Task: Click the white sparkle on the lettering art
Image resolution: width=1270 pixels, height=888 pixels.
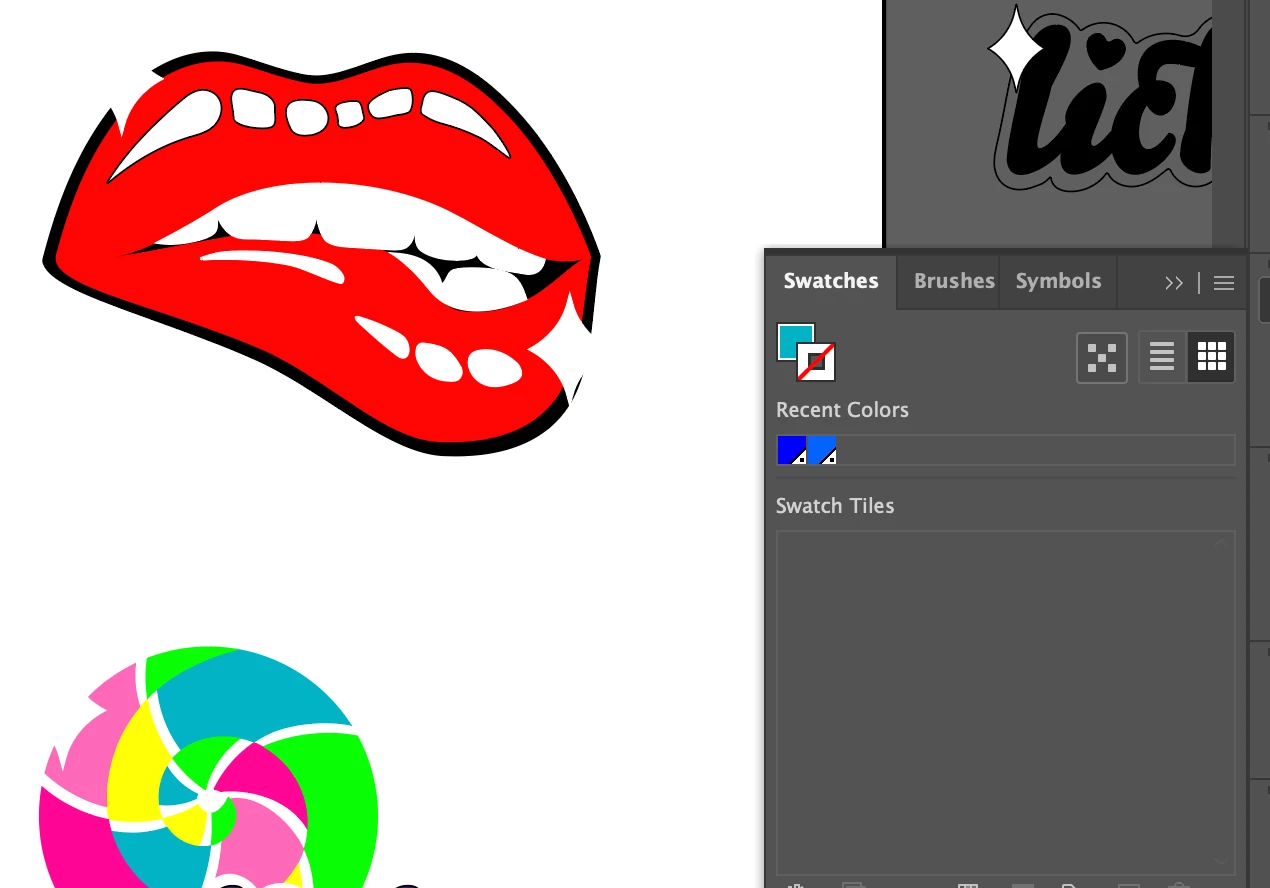Action: (1015, 48)
